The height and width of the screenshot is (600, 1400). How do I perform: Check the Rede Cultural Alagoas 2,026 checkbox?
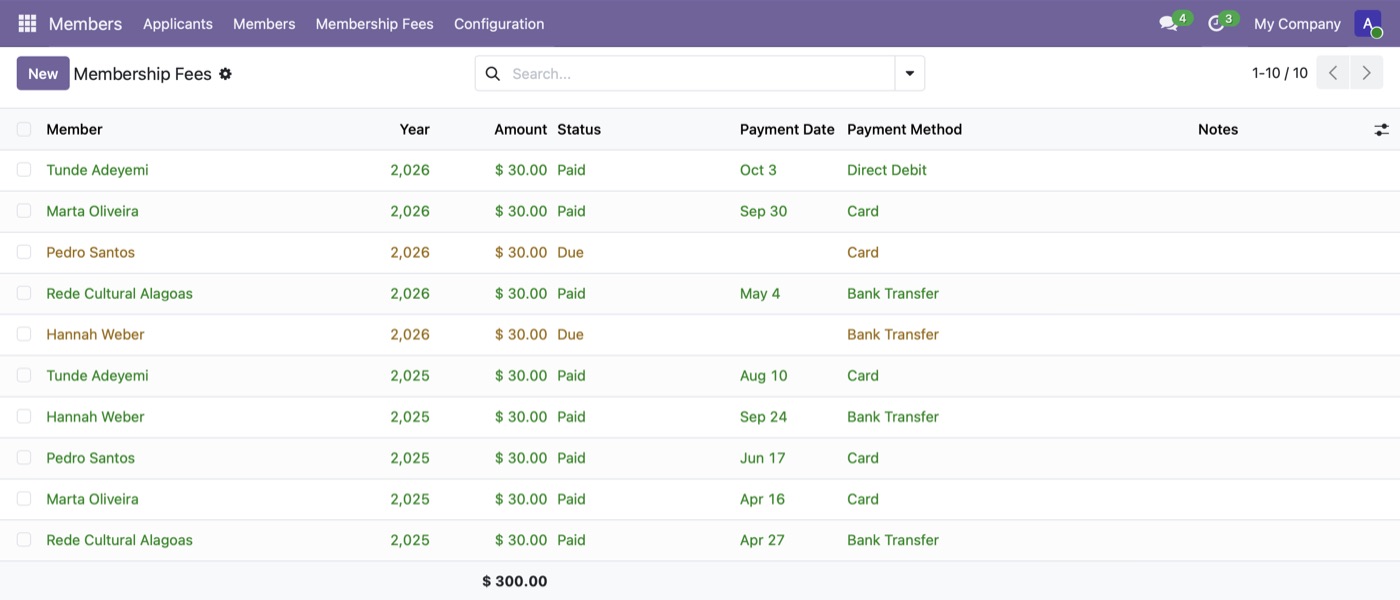click(24, 293)
